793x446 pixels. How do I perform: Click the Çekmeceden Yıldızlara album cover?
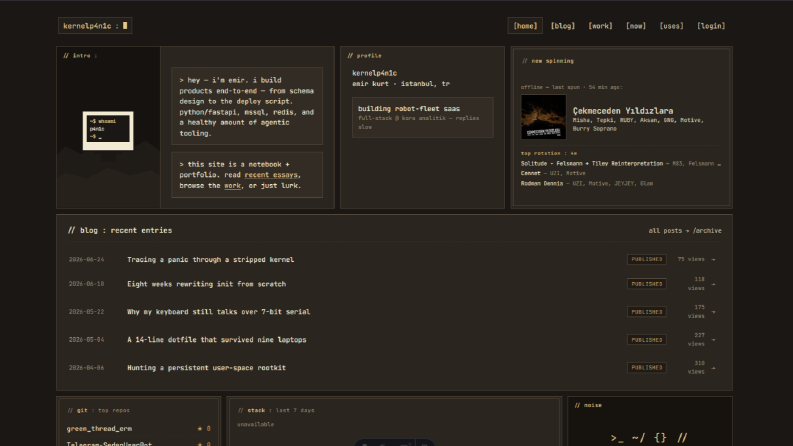[x=544, y=117]
